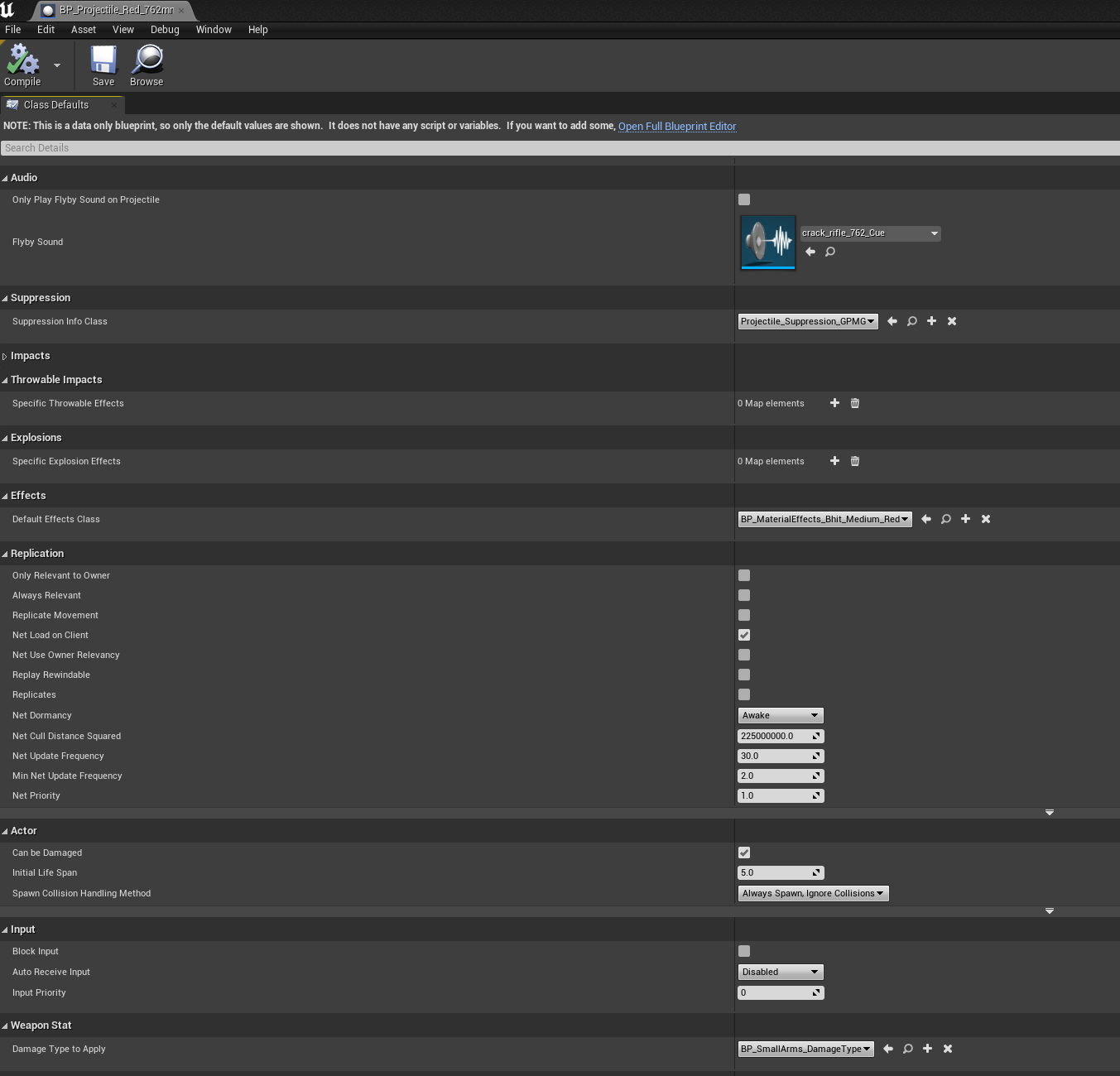Collapse the Audio category

pos(4,178)
